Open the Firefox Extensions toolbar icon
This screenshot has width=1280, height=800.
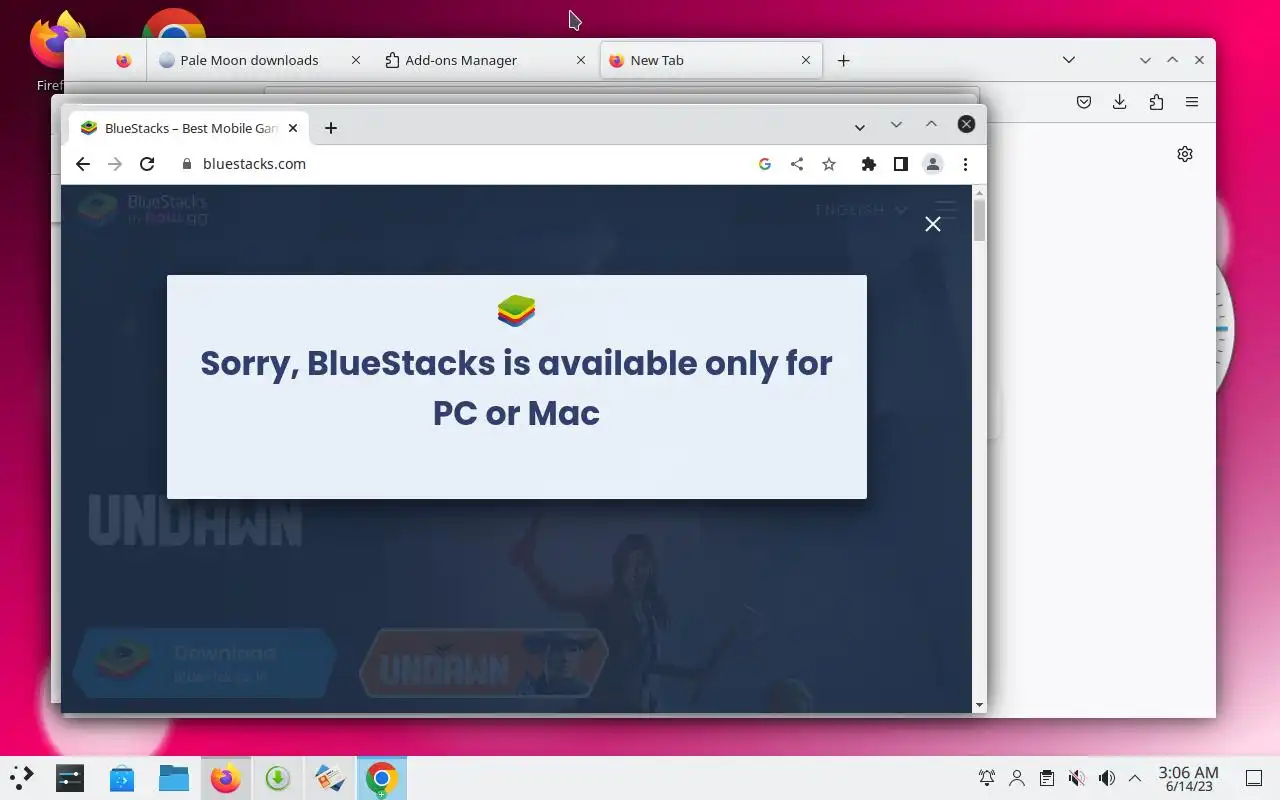[1156, 102]
